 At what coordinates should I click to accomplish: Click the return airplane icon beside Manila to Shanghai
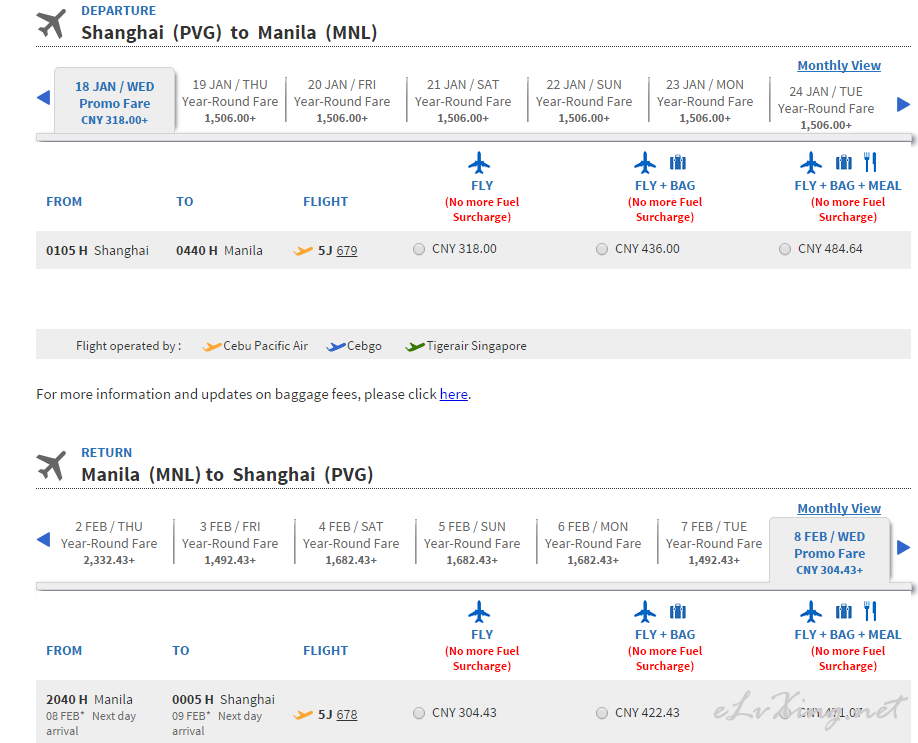click(51, 465)
